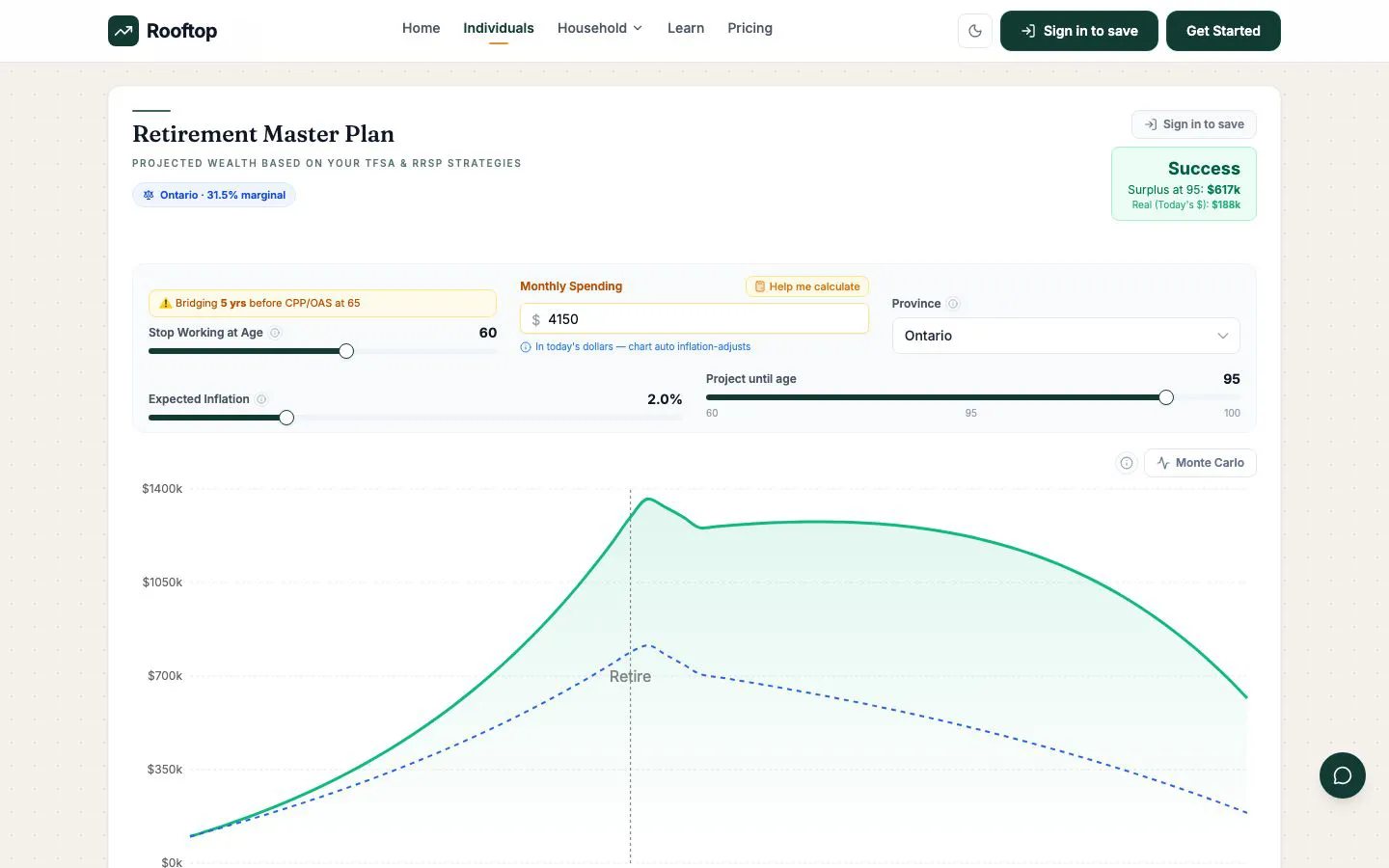Click info icon next to Province label

[x=953, y=304]
